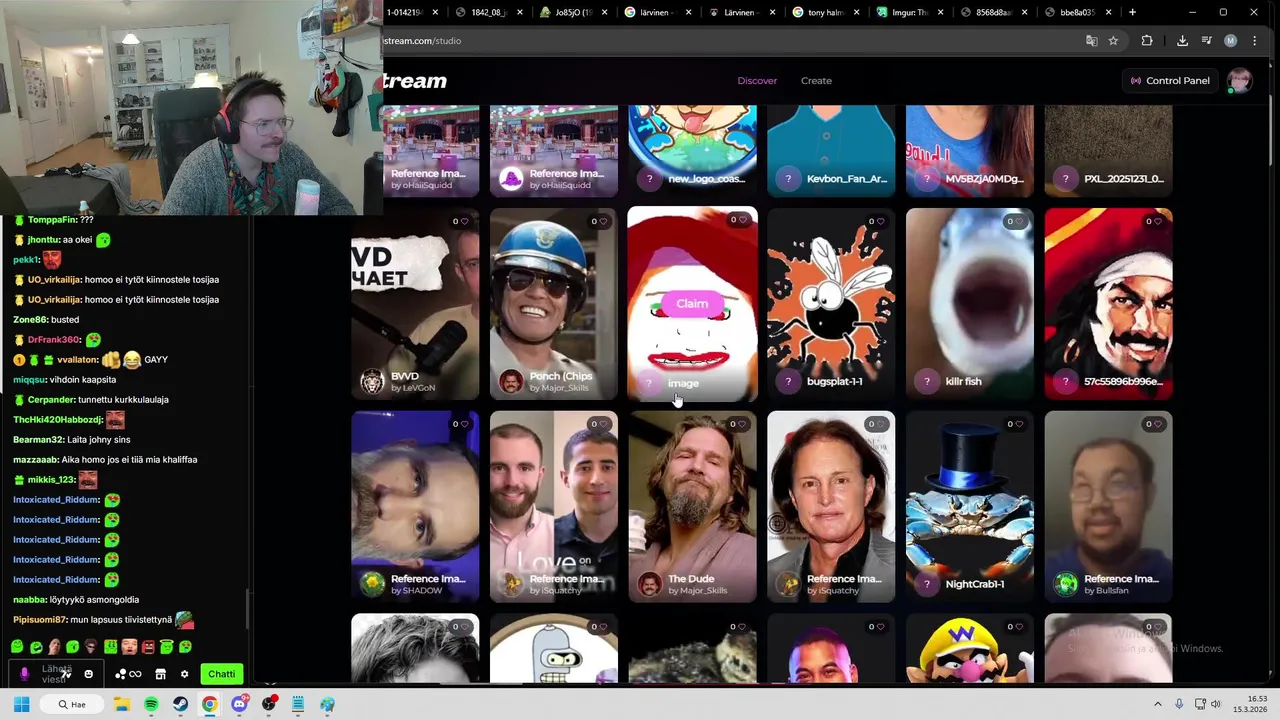Open File Explorer from the taskbar
The image size is (1280, 720).
point(122,704)
